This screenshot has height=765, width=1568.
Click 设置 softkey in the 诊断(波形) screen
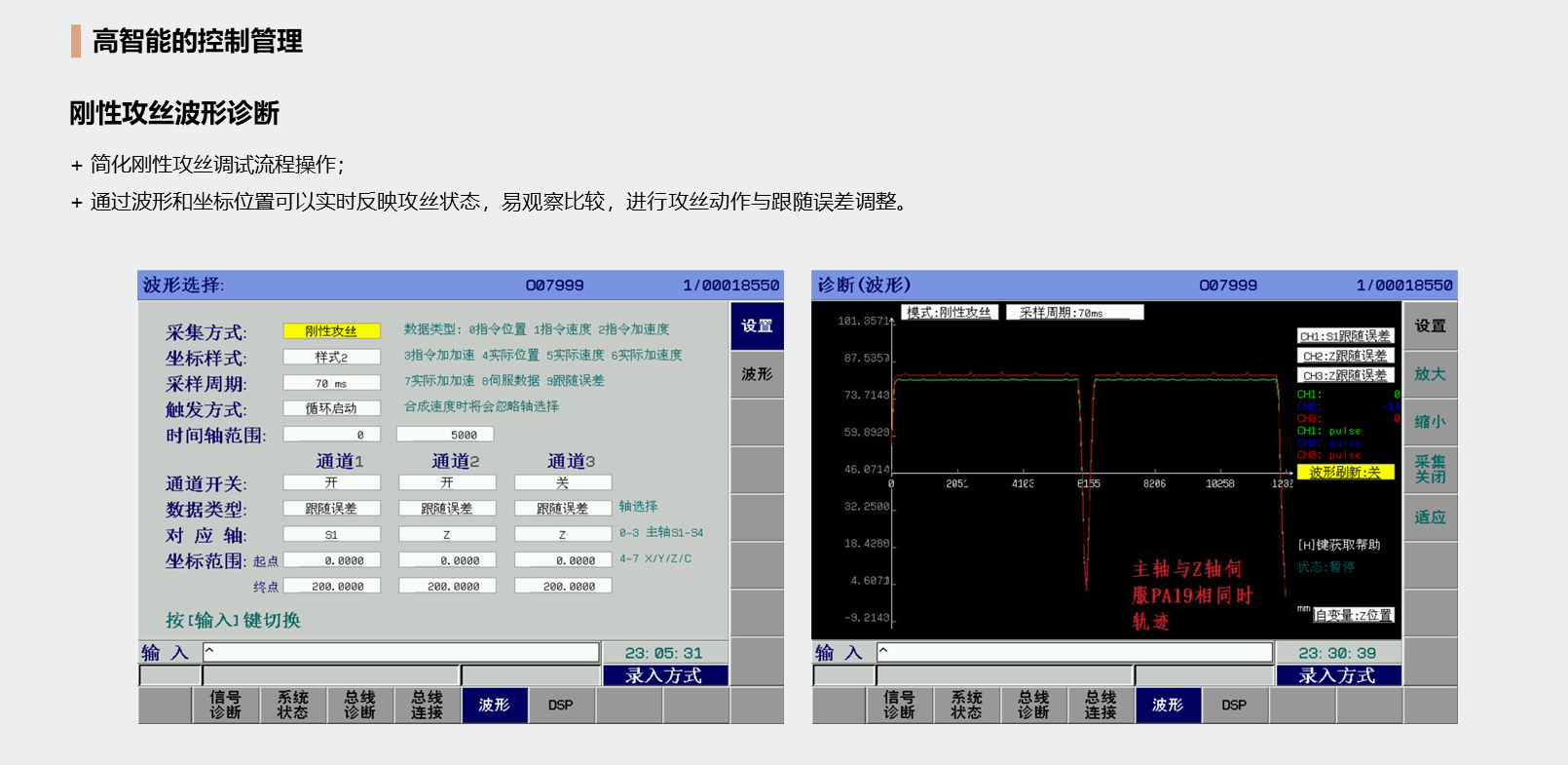tap(1430, 326)
